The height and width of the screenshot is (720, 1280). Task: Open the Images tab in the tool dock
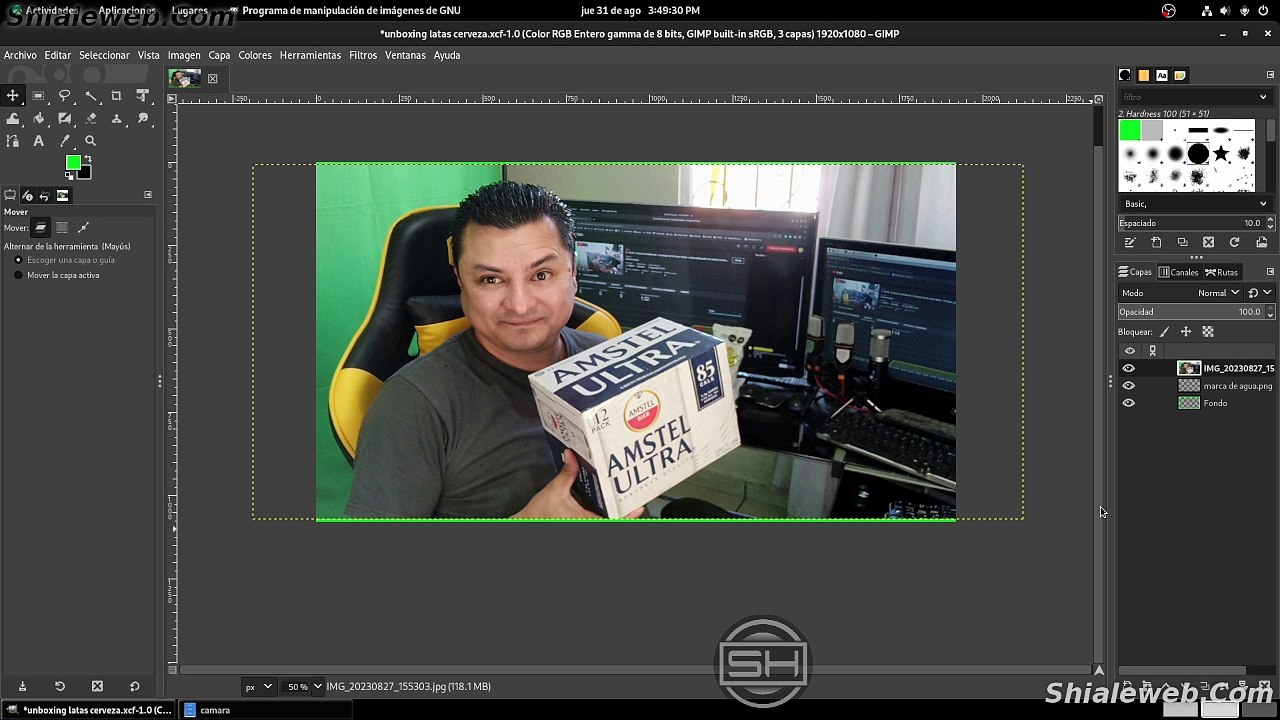coord(62,195)
